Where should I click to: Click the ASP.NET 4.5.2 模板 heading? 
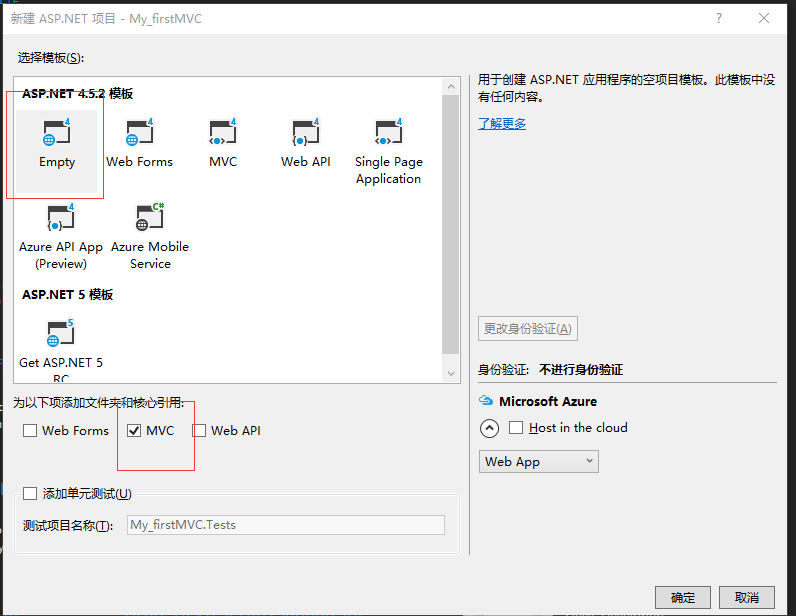[x=77, y=93]
